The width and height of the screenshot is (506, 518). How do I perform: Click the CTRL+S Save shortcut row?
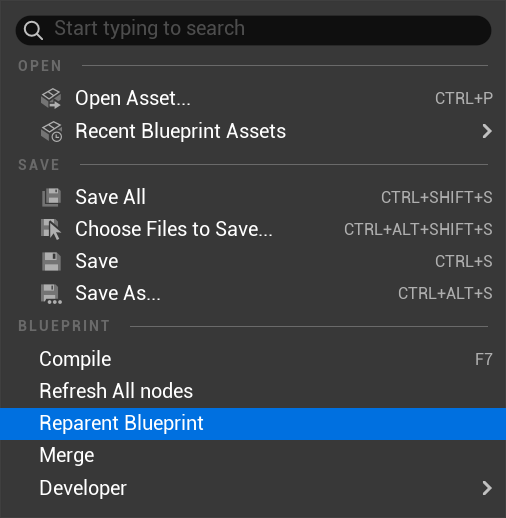tap(253, 261)
